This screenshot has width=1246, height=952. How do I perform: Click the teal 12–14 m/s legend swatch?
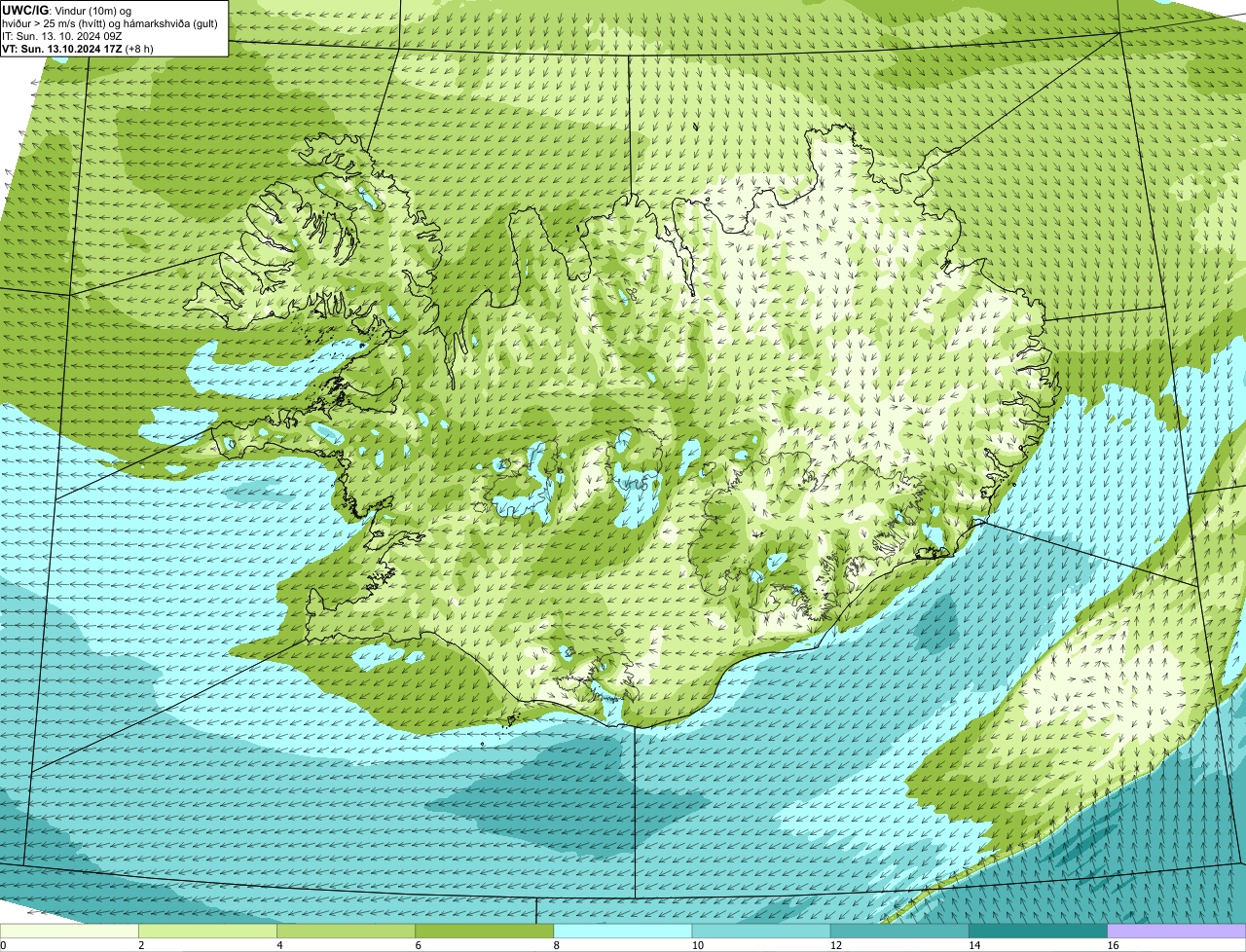899,931
